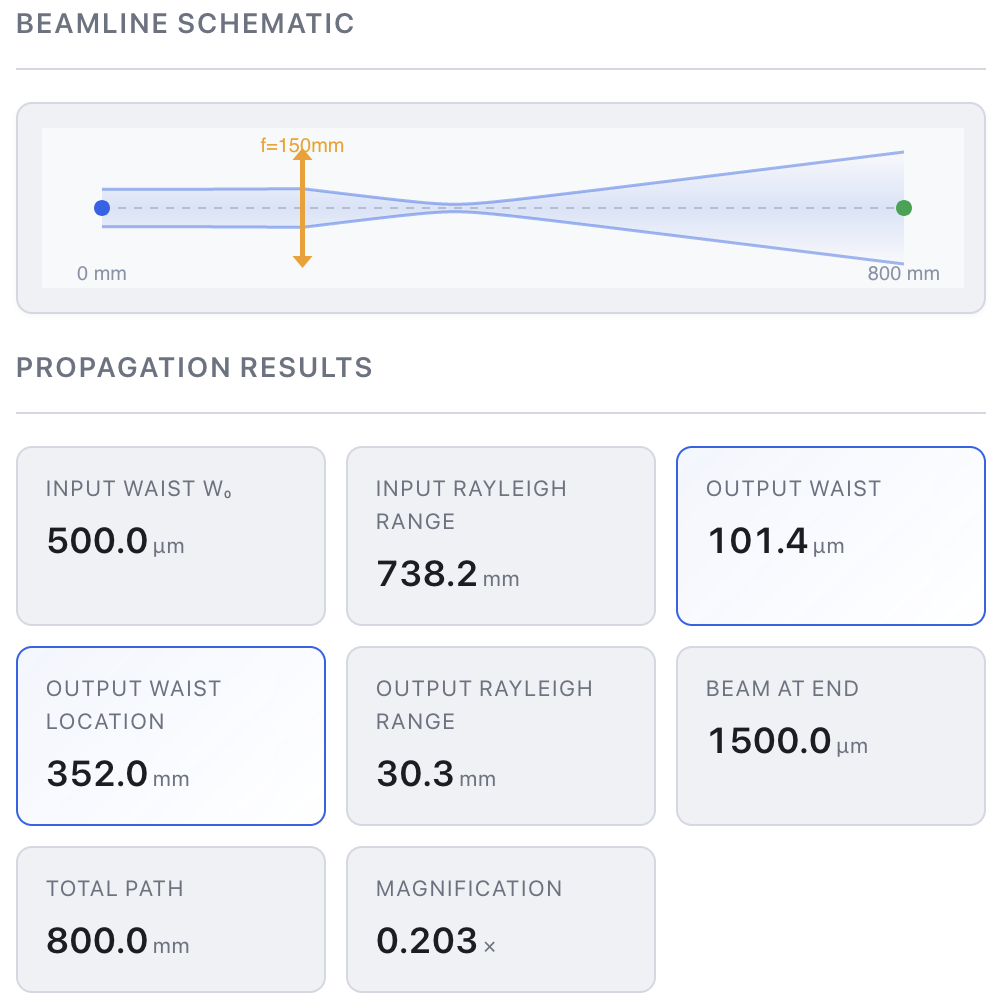Click the blue beam source point
1004x1004 pixels.
coord(102,208)
